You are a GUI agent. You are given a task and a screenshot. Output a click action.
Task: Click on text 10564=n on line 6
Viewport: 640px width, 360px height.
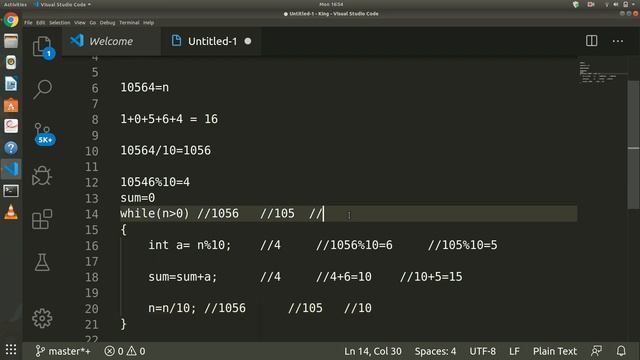(144, 87)
